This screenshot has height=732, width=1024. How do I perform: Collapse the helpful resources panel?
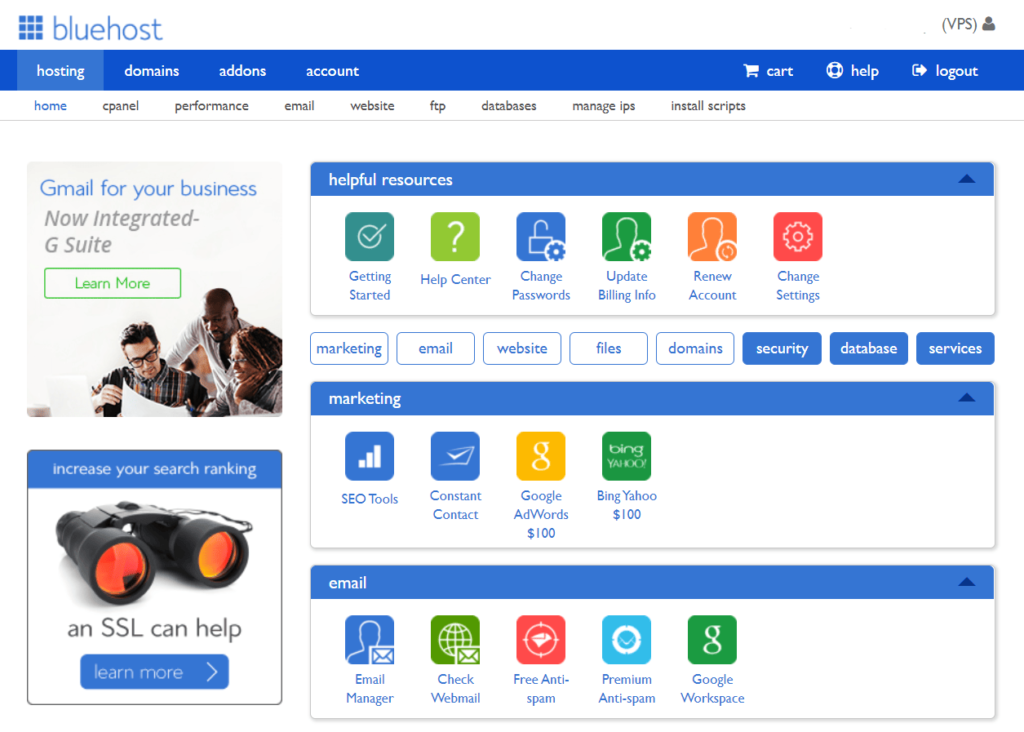967,179
